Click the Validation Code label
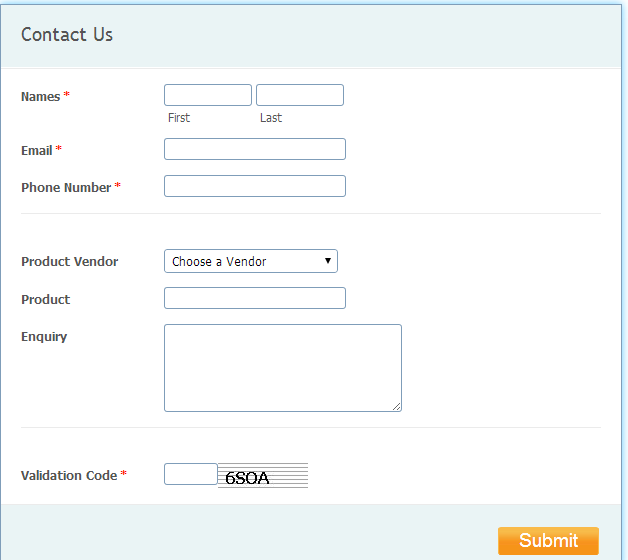 69,475
